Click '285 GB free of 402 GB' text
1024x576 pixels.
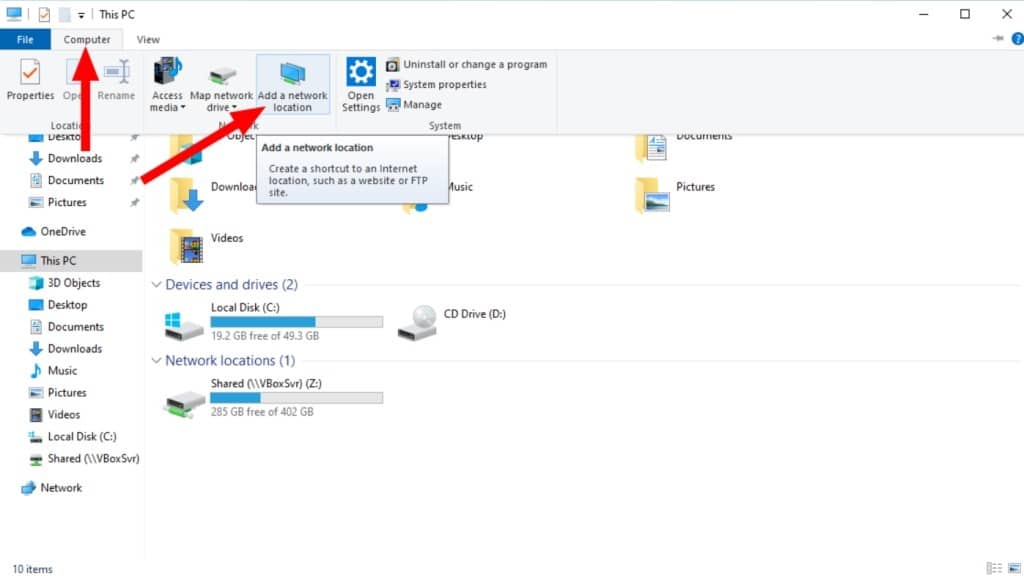point(262,412)
